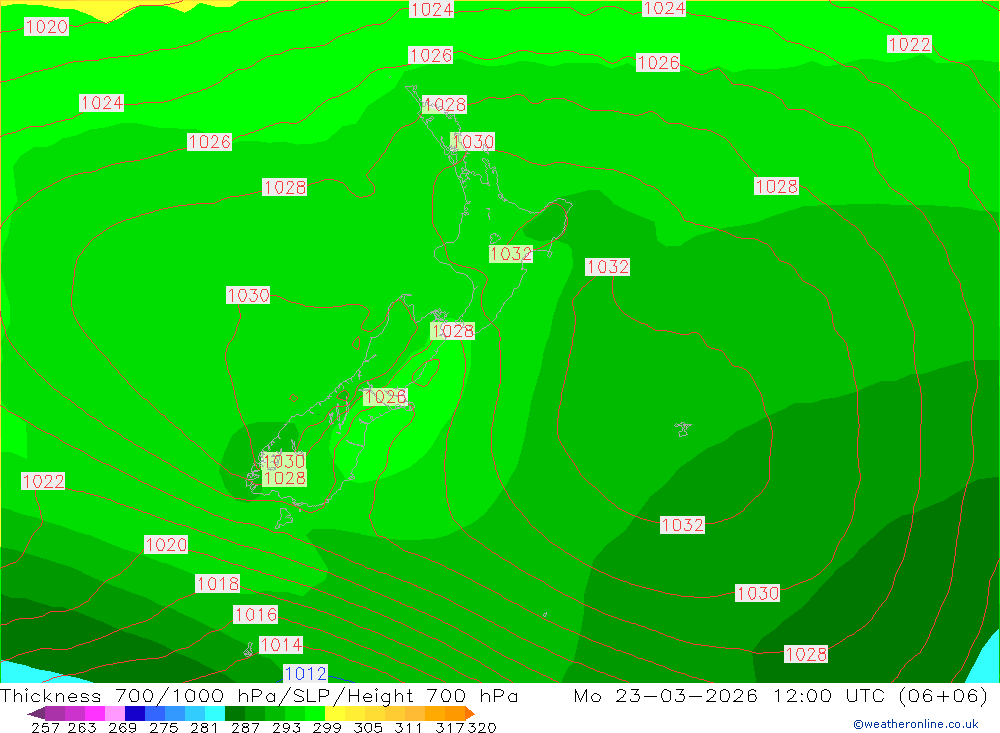Click the orange arrow at legend end
The width and height of the screenshot is (1000, 733).
tap(470, 713)
